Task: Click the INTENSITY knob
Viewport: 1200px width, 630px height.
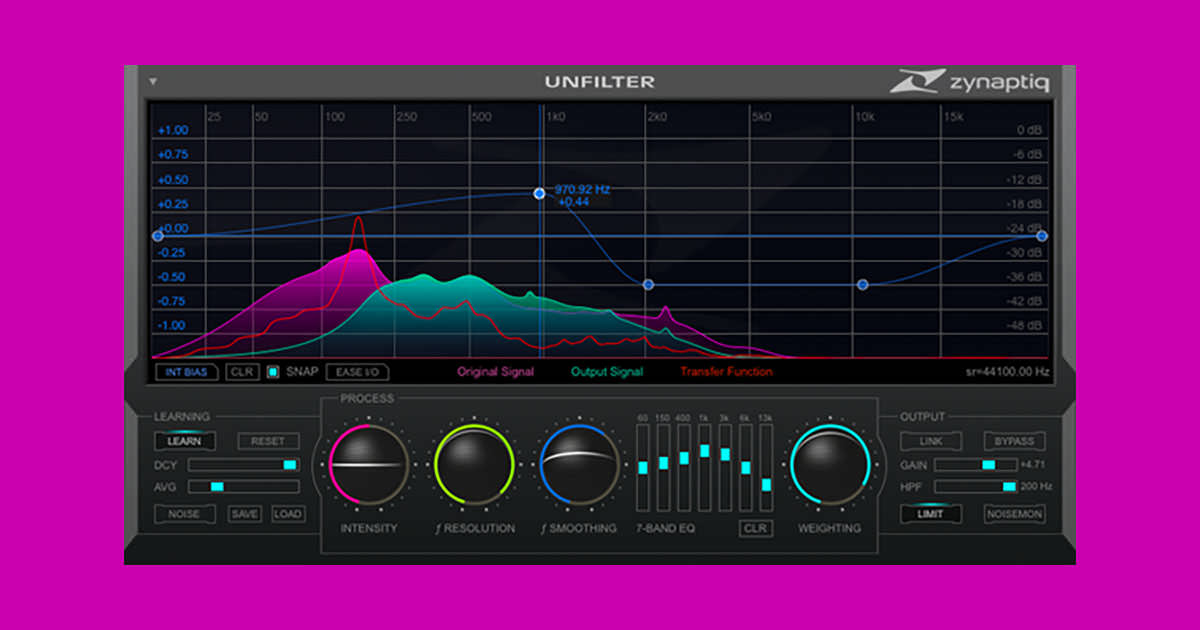Action: click(369, 465)
